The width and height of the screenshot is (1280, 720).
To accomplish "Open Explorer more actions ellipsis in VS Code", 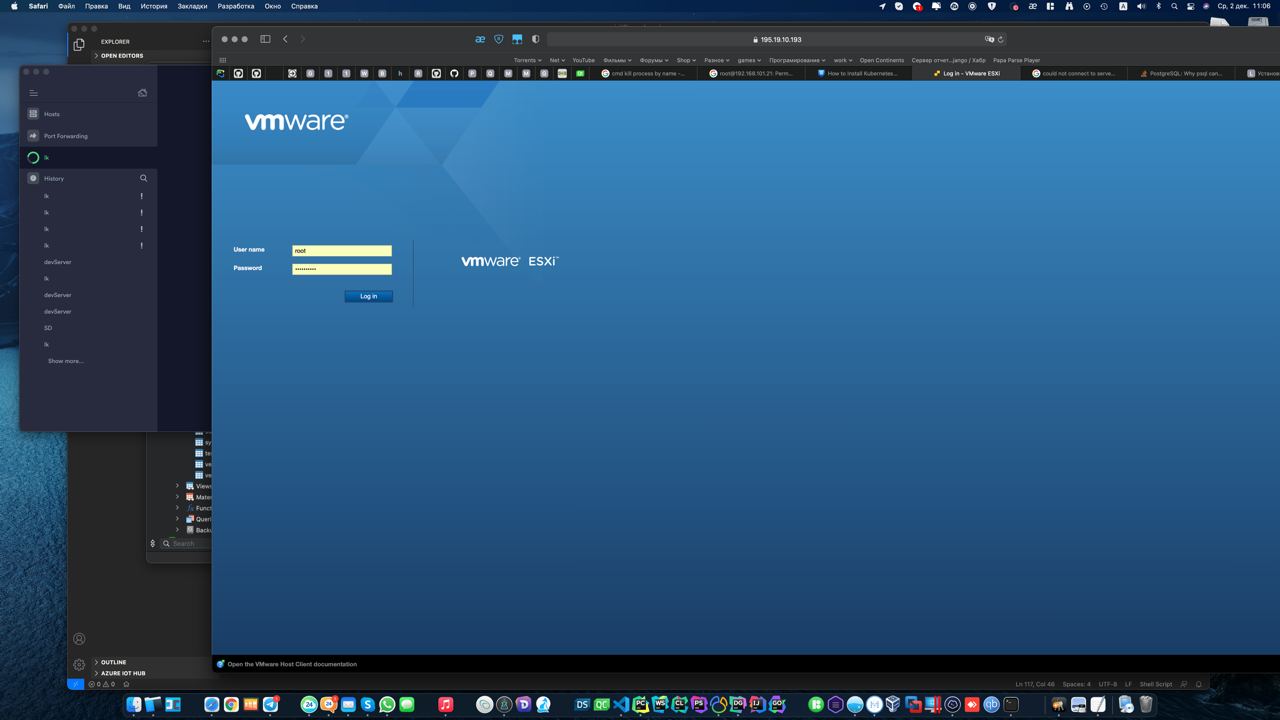I will pos(206,42).
